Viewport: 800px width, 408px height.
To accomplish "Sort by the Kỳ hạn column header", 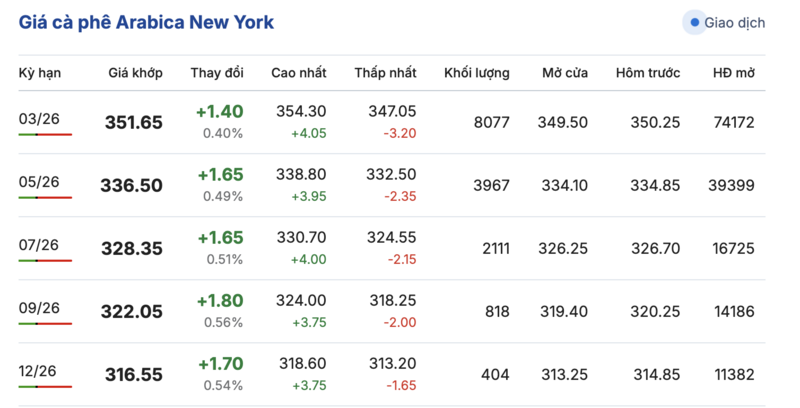I will click(x=39, y=73).
